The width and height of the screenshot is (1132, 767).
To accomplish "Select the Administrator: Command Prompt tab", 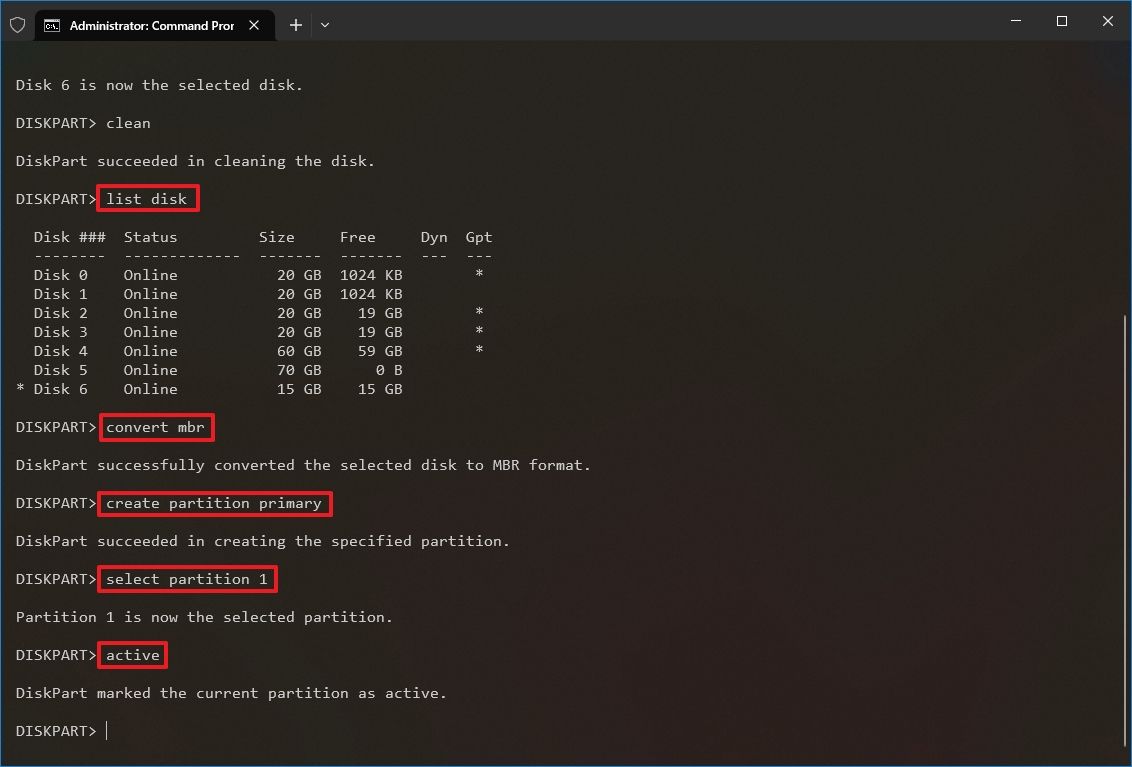I will (x=150, y=25).
